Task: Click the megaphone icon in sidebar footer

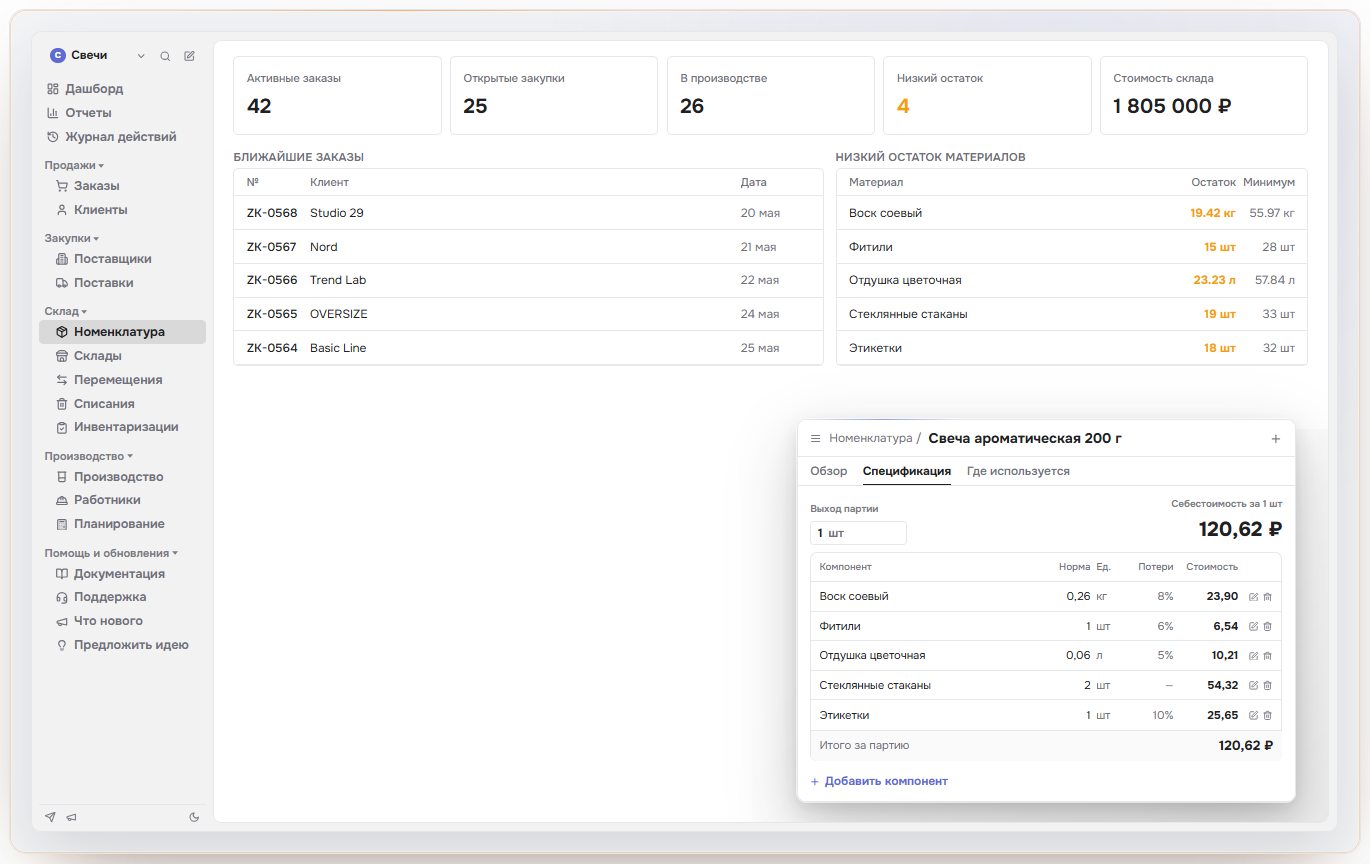Action: click(71, 817)
